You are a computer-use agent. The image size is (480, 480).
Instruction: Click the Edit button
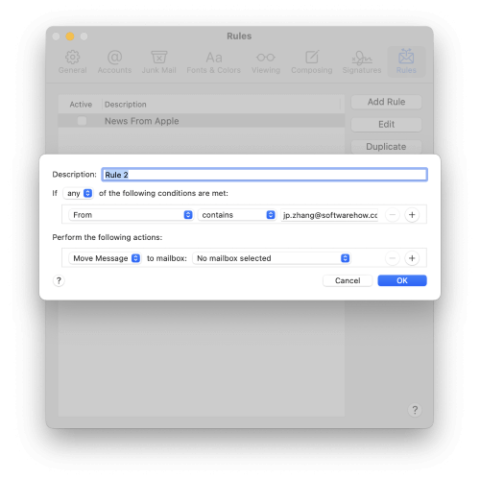click(x=386, y=124)
